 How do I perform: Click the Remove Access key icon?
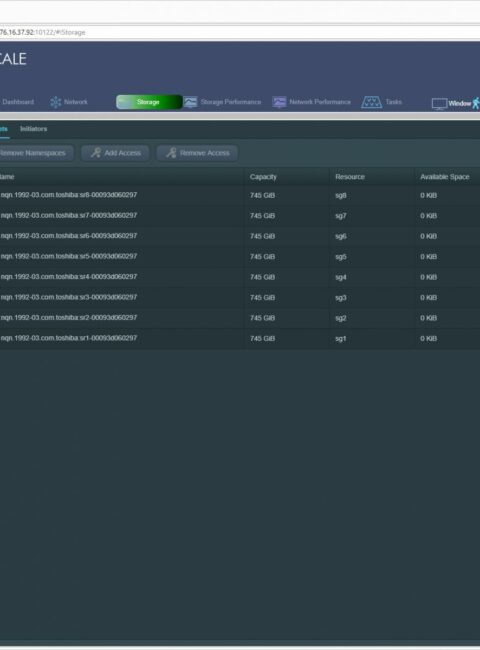coord(171,153)
